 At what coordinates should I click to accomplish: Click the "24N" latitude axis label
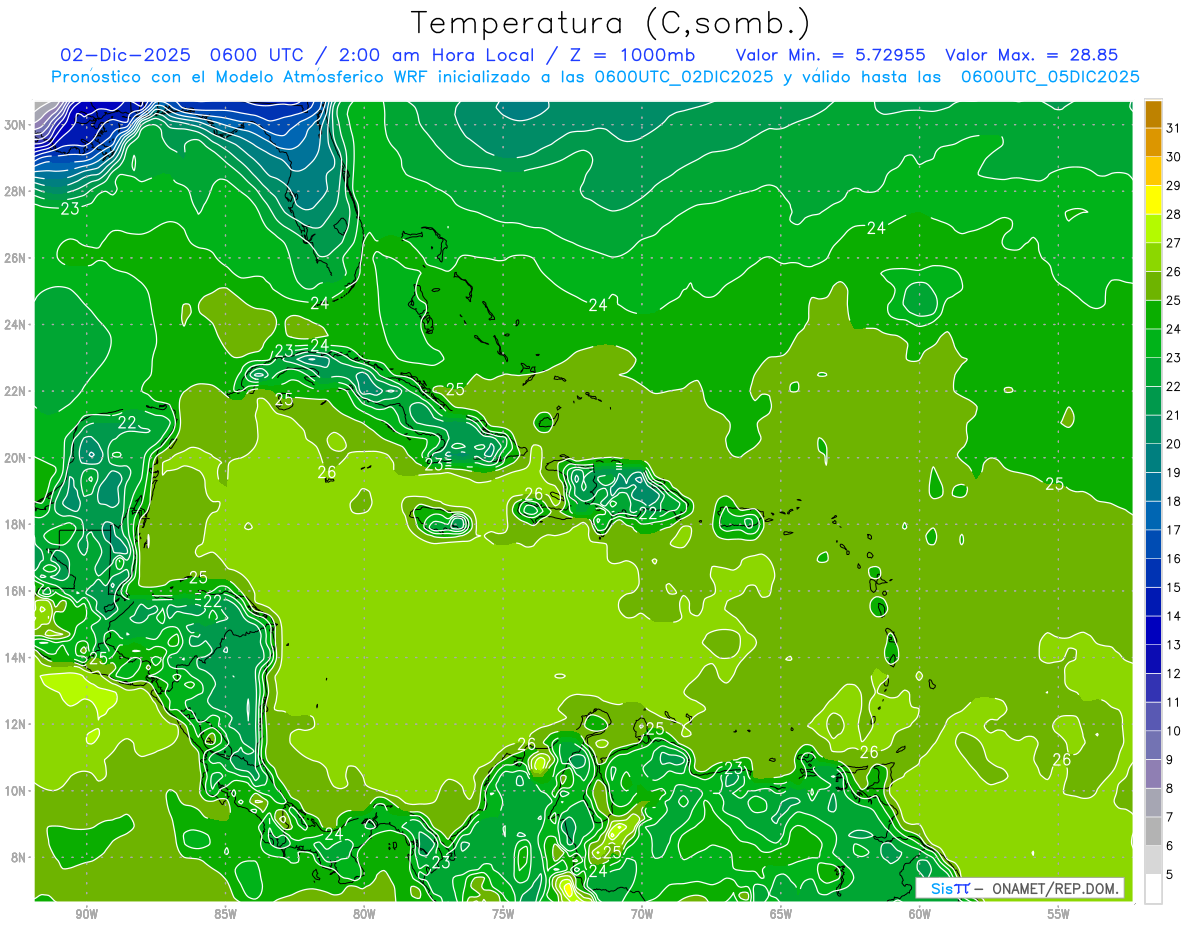click(x=17, y=325)
